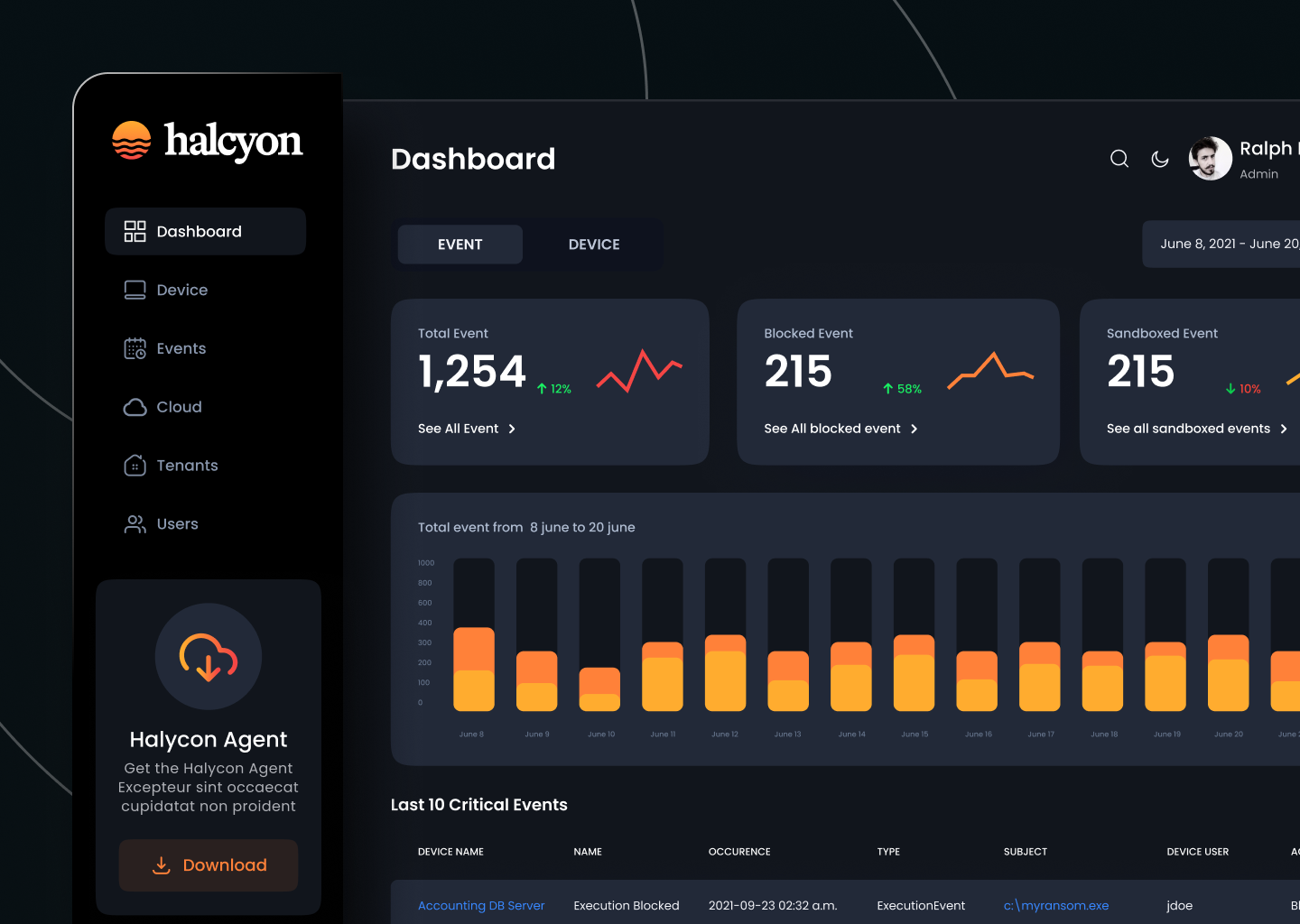1300x924 pixels.
Task: Toggle dark mode with the moon icon
Action: [1160, 159]
